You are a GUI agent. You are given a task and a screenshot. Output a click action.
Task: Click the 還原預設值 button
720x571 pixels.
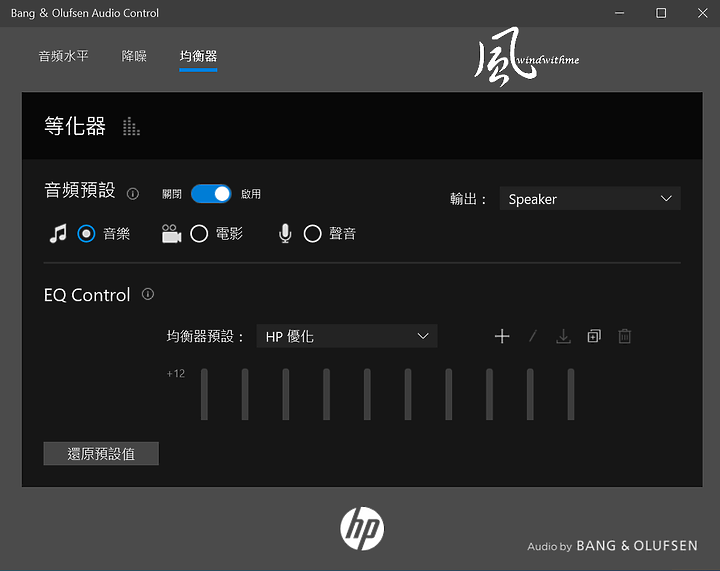tap(101, 453)
